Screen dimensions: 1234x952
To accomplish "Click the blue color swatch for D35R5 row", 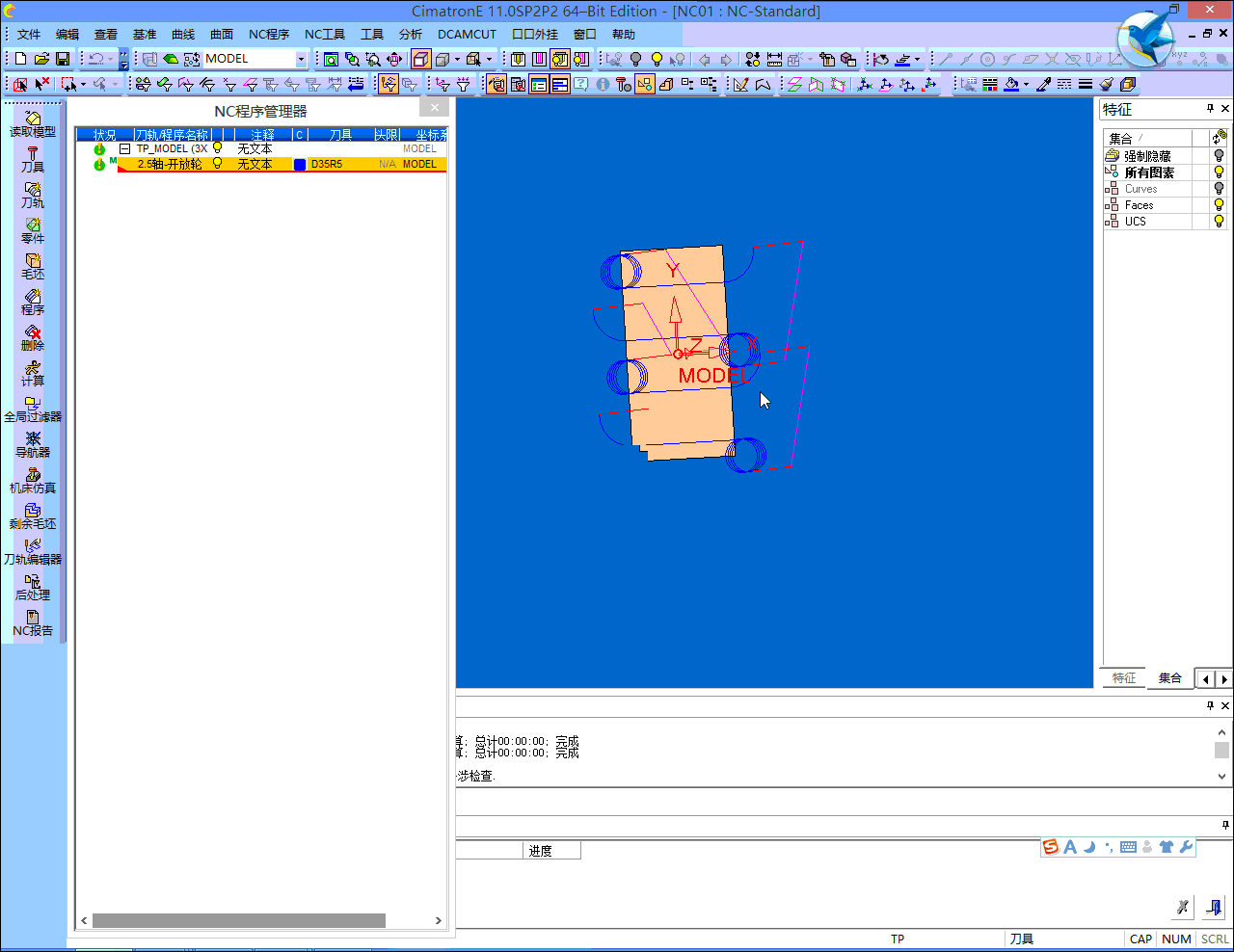I will click(300, 165).
